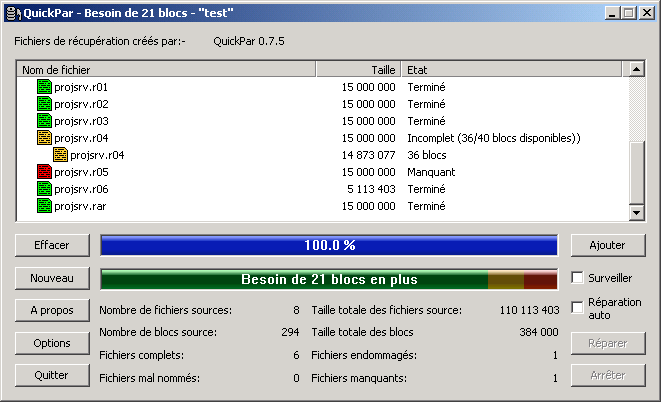
Task: Sort list by Nom de fichier column
Action: click(165, 70)
